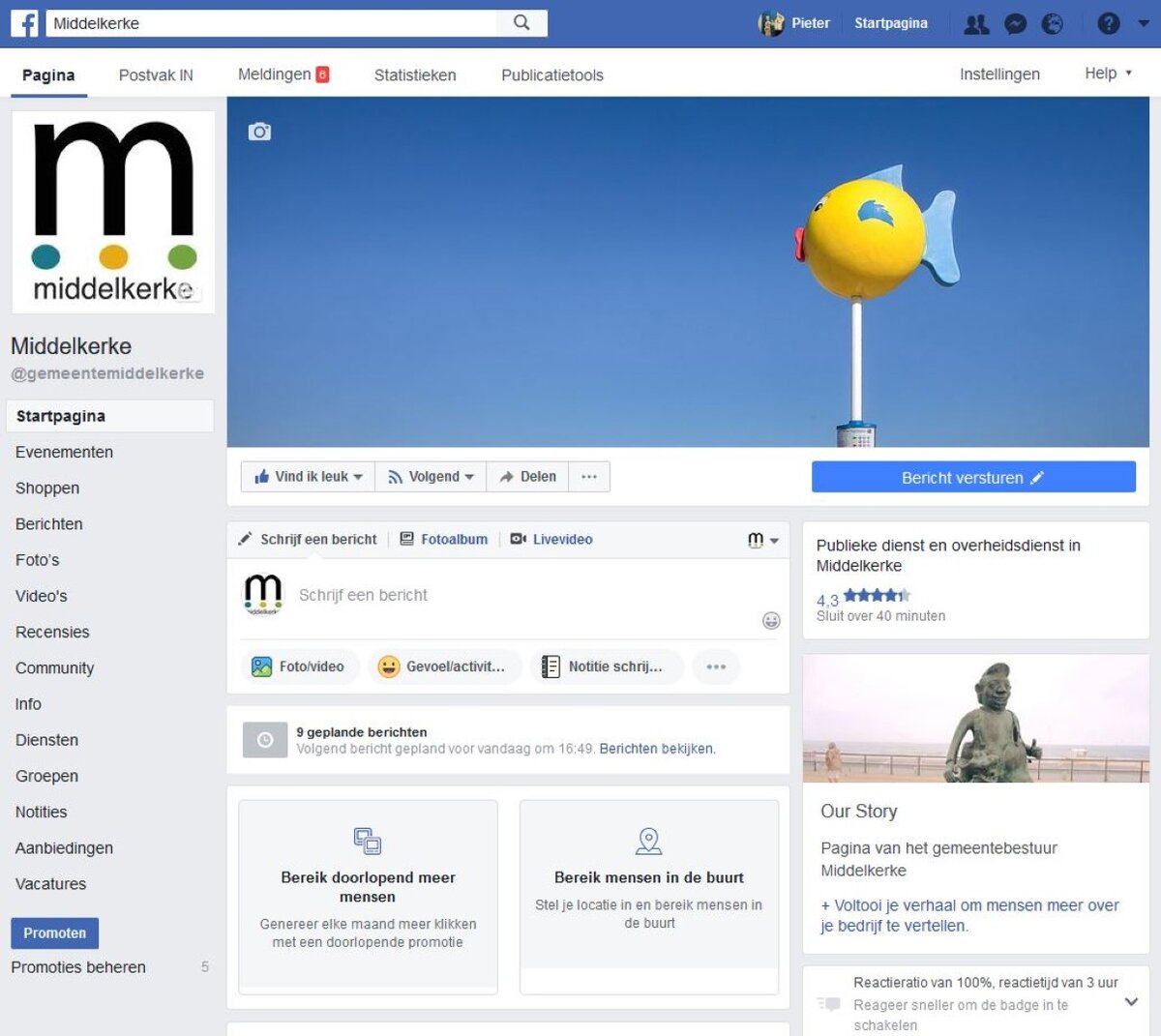Open Pieter's profile avatar
The width and height of the screenshot is (1161, 1036).
771,23
